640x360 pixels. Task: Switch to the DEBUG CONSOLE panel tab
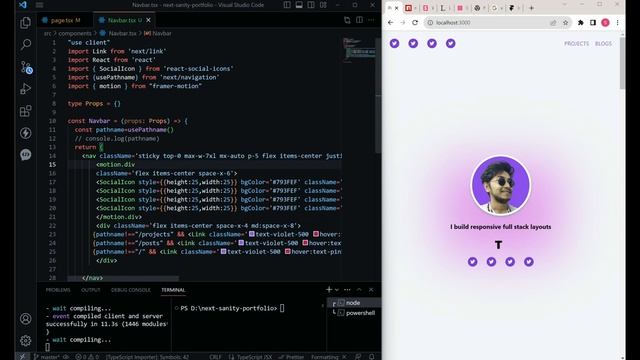pos(131,290)
